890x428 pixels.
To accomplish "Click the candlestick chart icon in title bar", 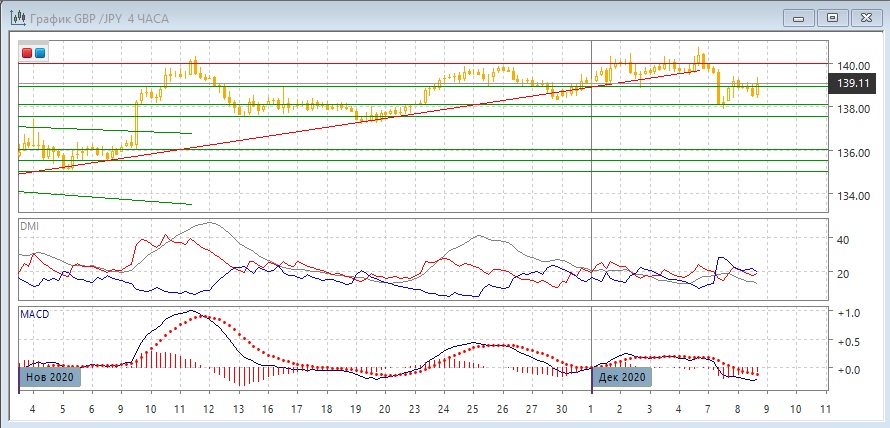I will coord(13,17).
